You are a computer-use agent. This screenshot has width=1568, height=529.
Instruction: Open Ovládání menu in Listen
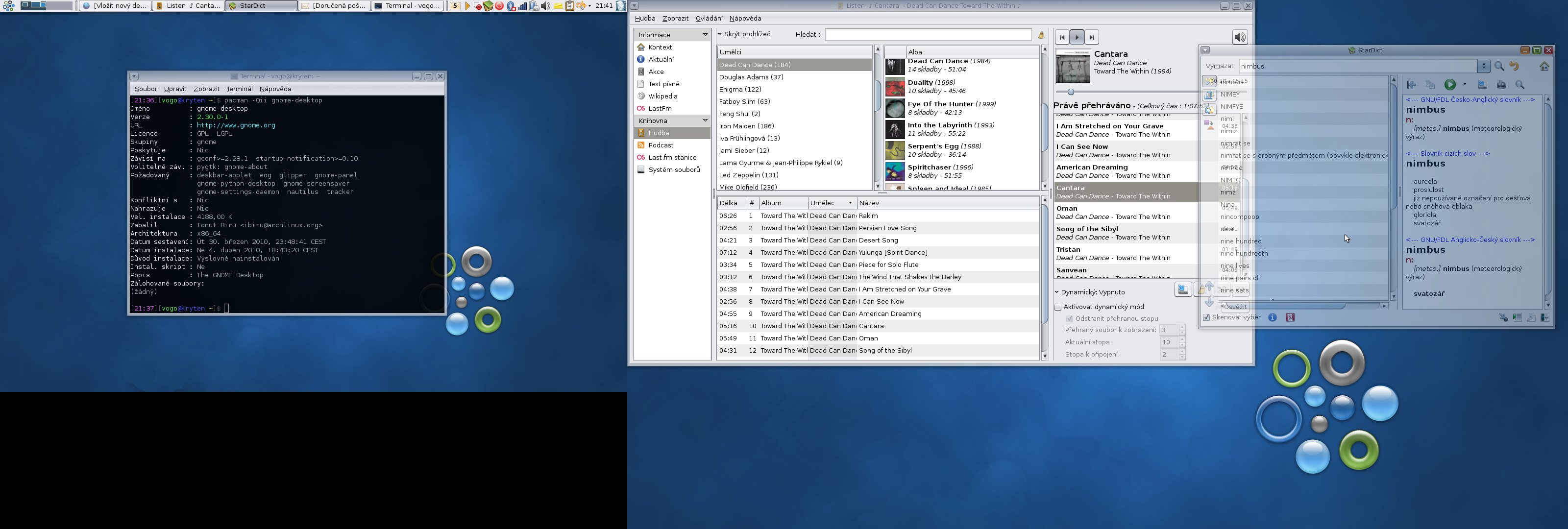pyautogui.click(x=709, y=18)
